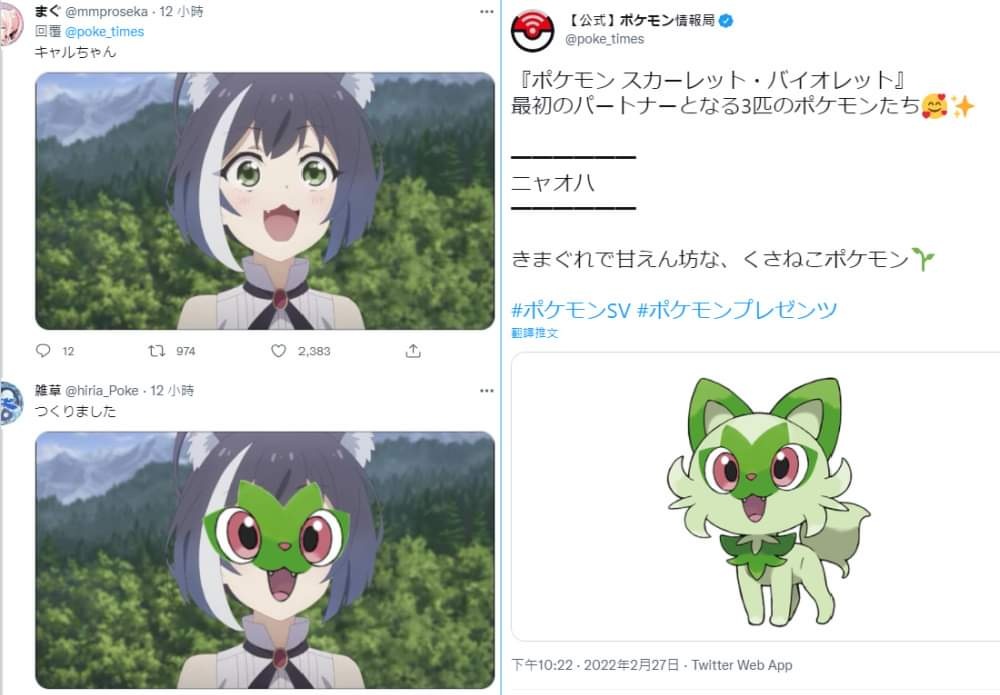Image resolution: width=1000 pixels, height=695 pixels.
Task: Open hashtag #ポケモンプレゼンツ
Action: point(737,310)
